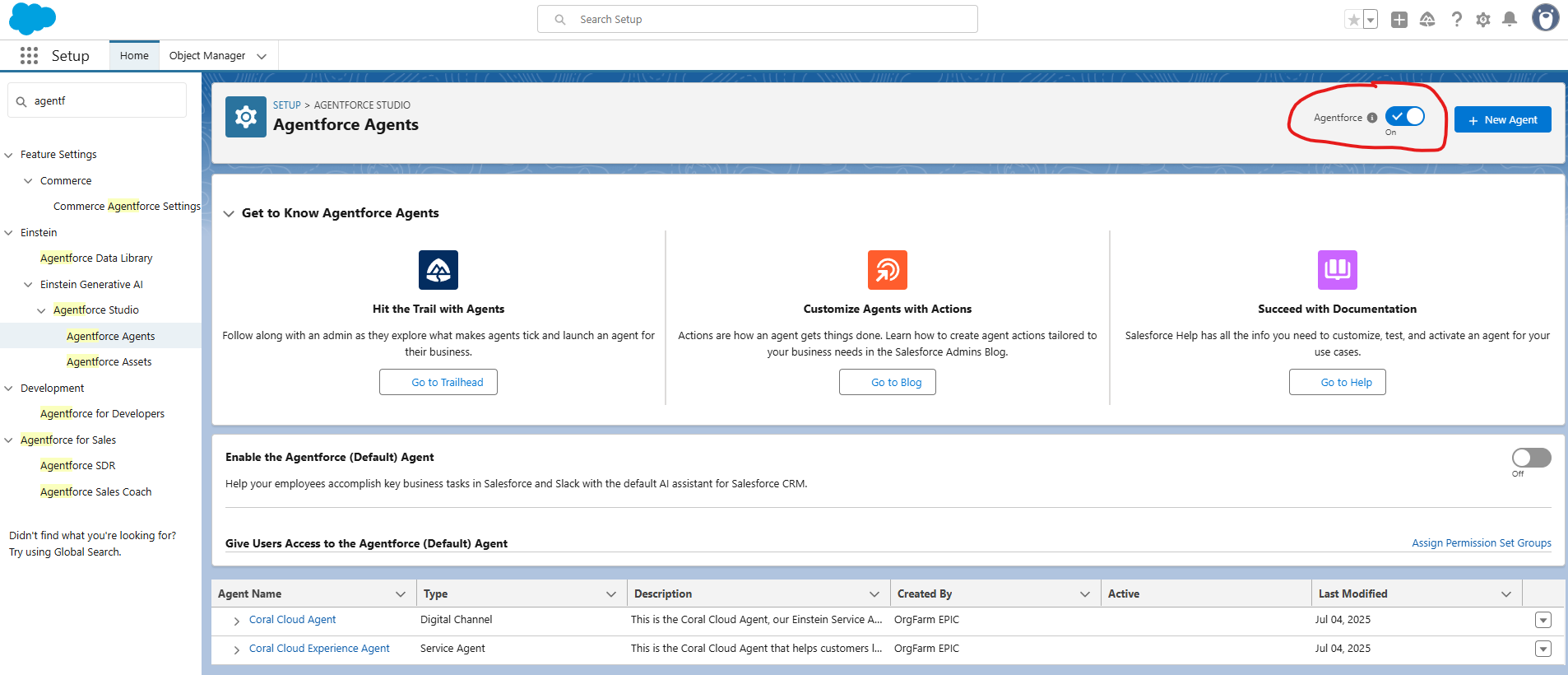1568x675 pixels.
Task: Click the Trailhead mountain icon
Action: pyautogui.click(x=438, y=270)
